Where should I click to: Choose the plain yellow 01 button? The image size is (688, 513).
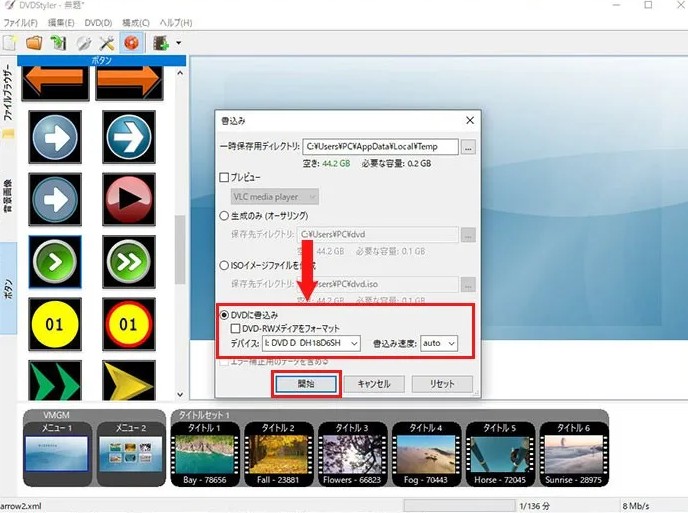[x=55, y=324]
